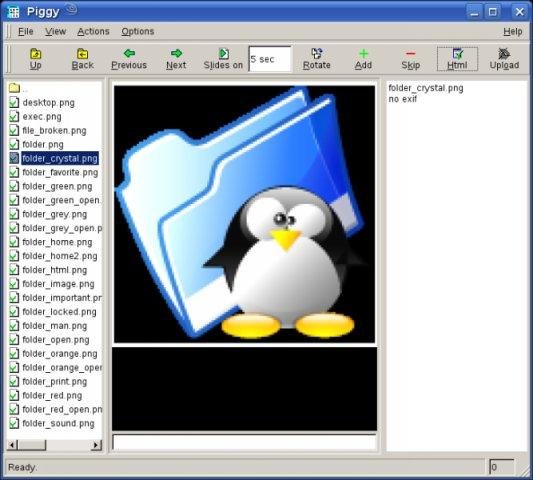Select folder_orange_open file in list

point(62,367)
